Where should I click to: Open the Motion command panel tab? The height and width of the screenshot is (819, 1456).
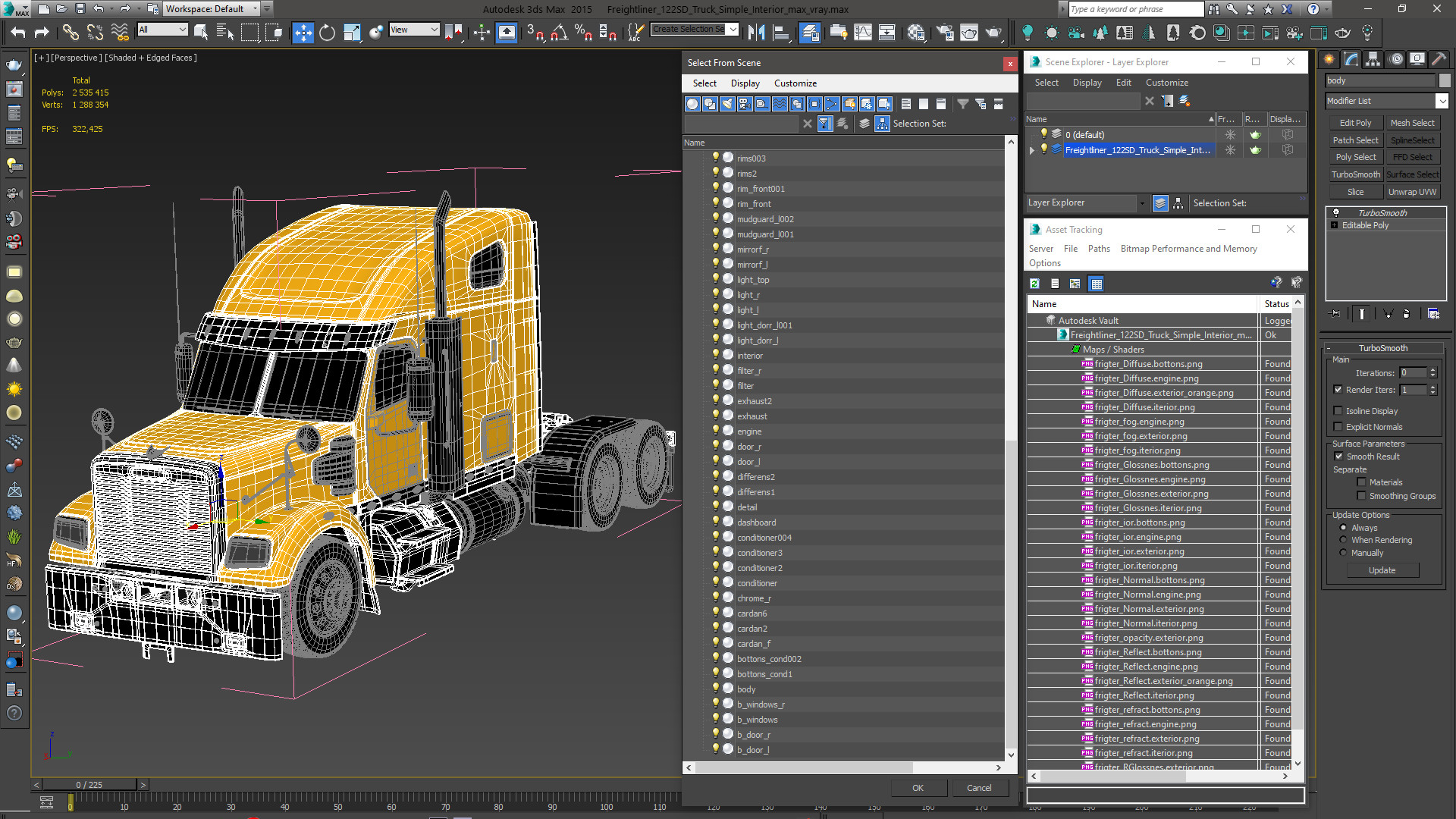tap(1395, 59)
